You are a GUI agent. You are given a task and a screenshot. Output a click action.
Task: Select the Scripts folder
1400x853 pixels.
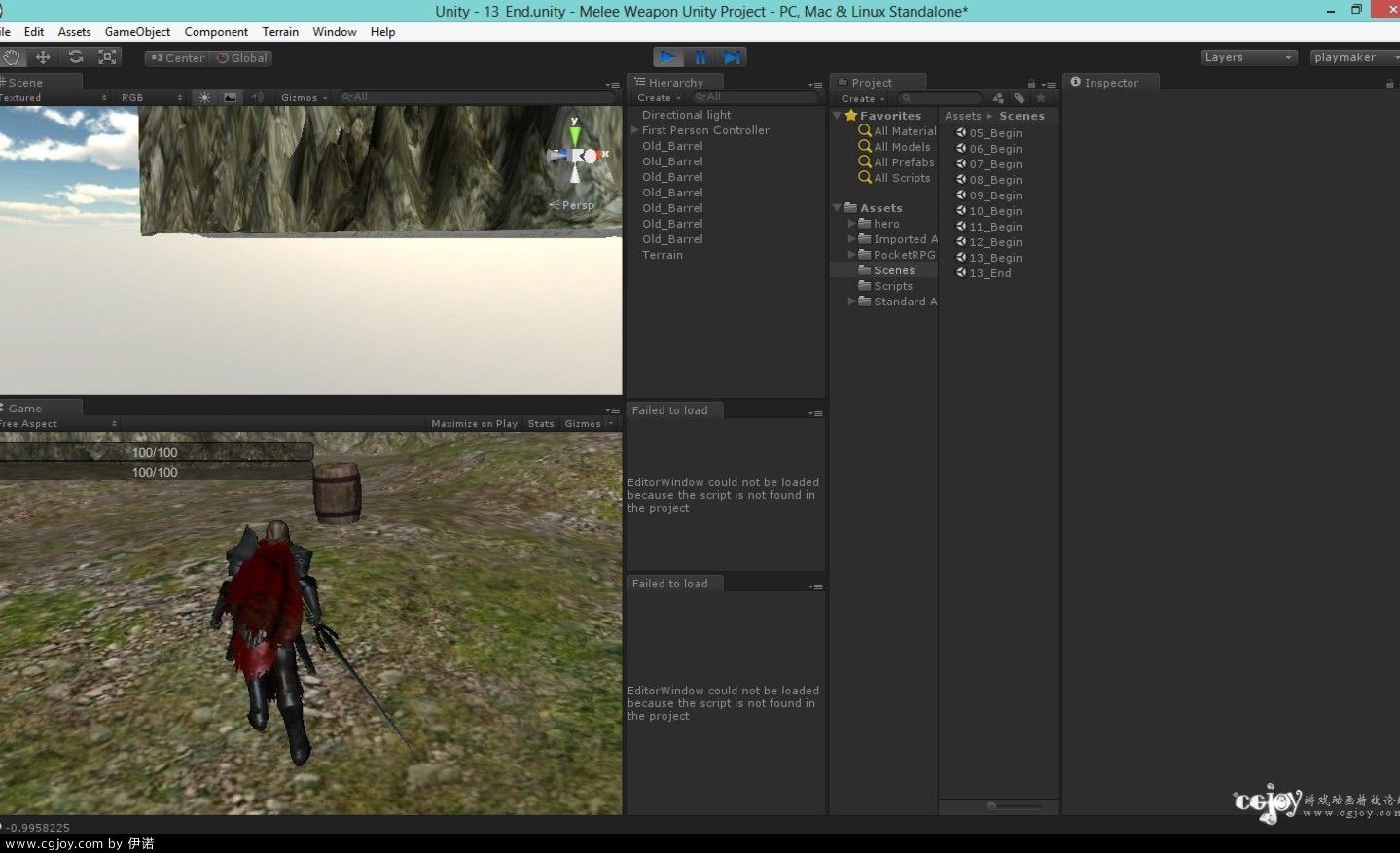[885, 286]
